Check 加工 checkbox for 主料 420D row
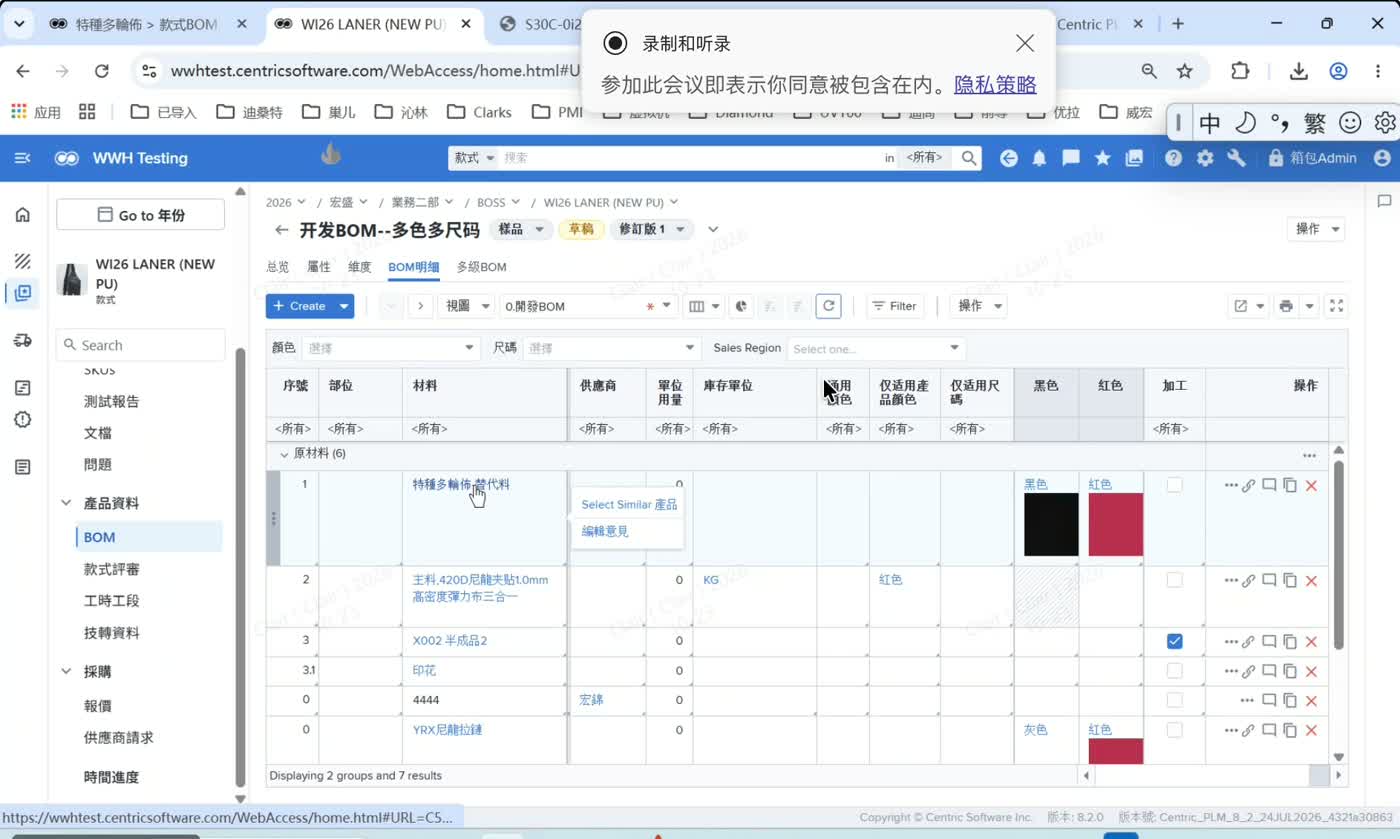Image resolution: width=1400 pixels, height=839 pixels. (x=1175, y=580)
